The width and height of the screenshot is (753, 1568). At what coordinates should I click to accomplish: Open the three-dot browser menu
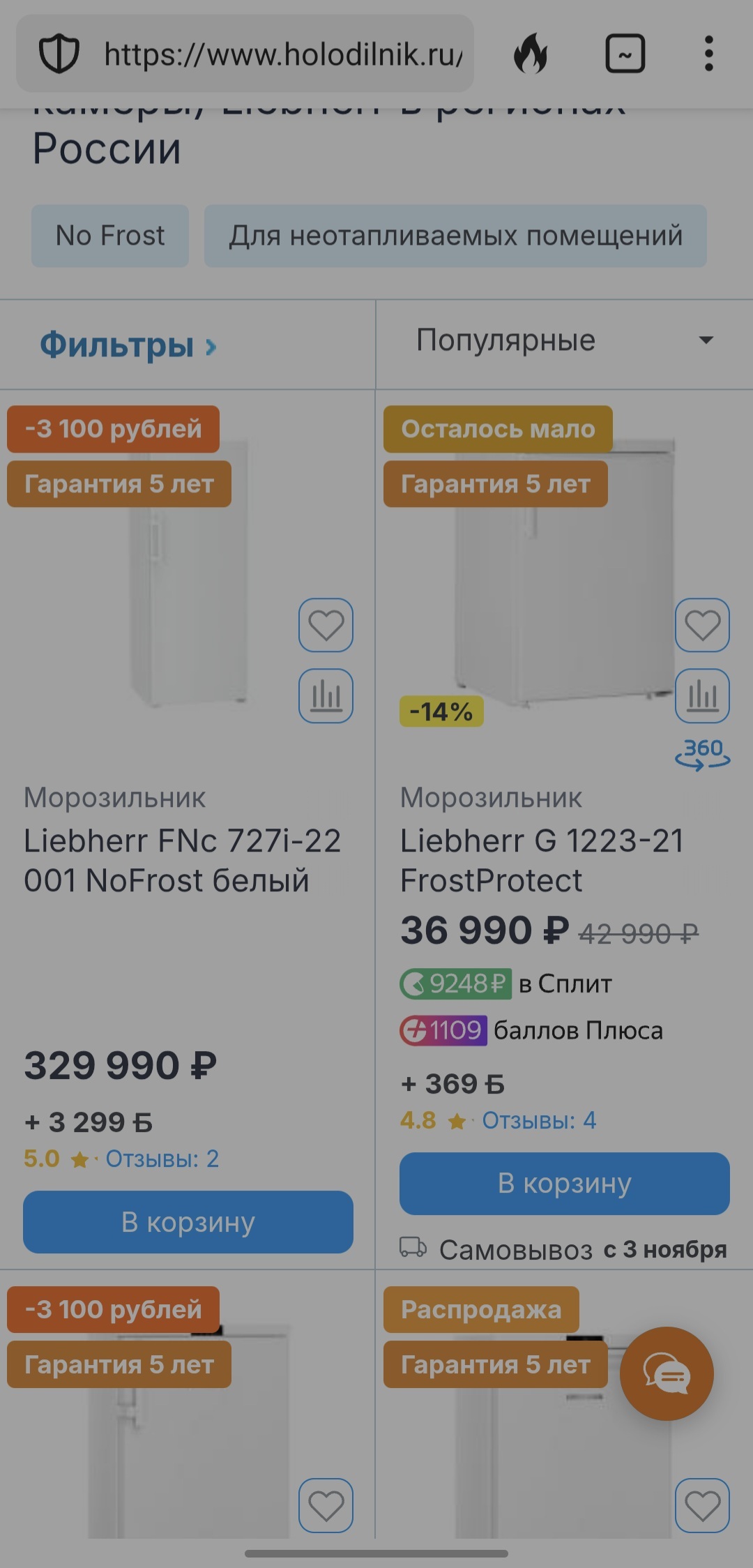point(708,54)
